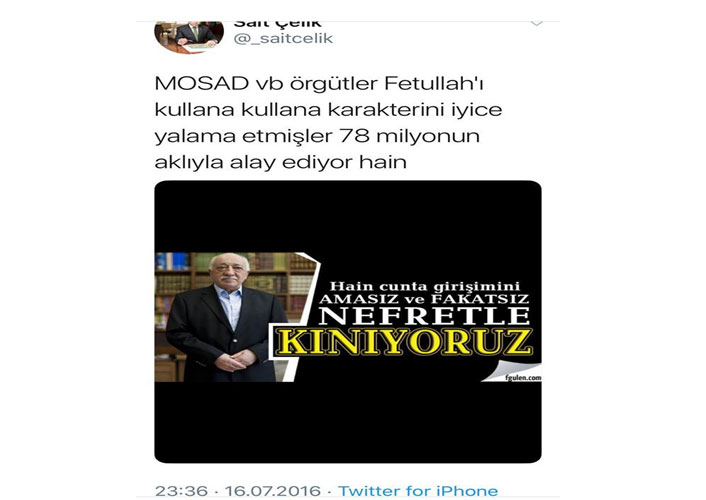Click the yellow KINIYORUZ headline text
The width and height of the screenshot is (706, 500).
pos(403,342)
